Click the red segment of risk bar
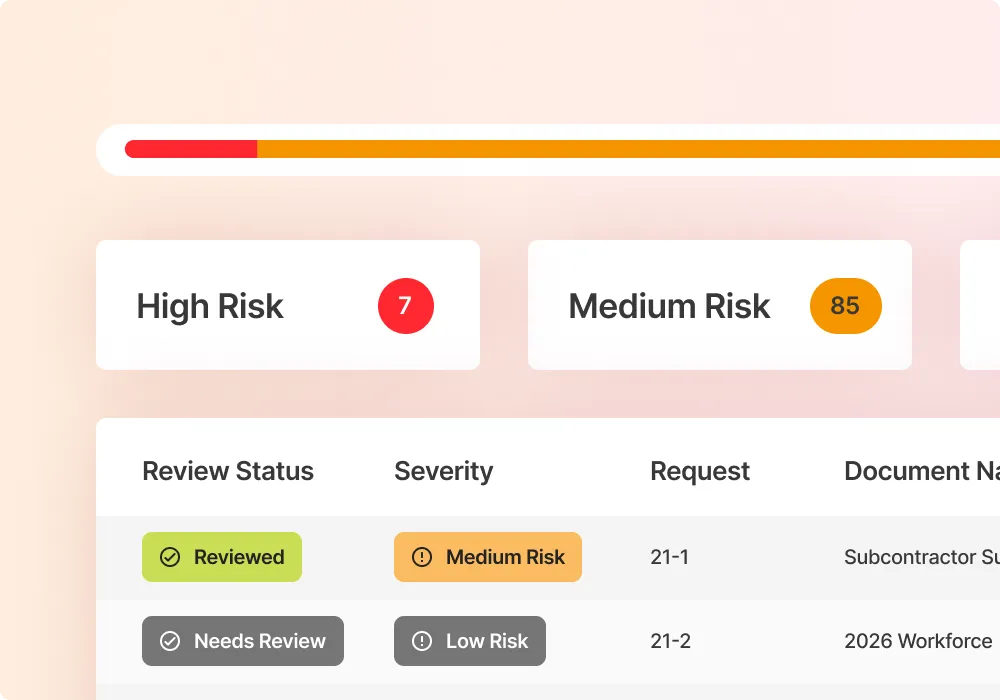1000x700 pixels. click(x=191, y=149)
